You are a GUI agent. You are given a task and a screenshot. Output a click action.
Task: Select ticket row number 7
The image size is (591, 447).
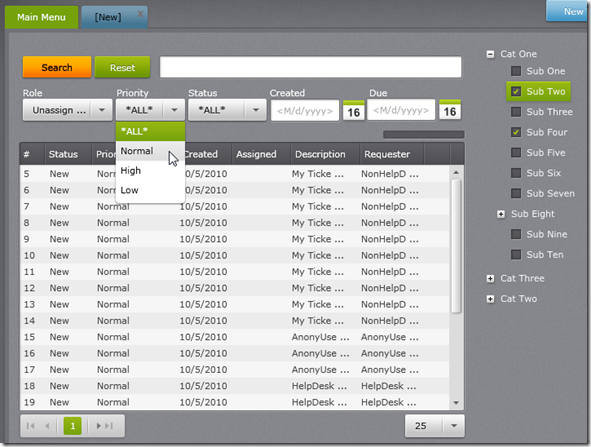234,207
